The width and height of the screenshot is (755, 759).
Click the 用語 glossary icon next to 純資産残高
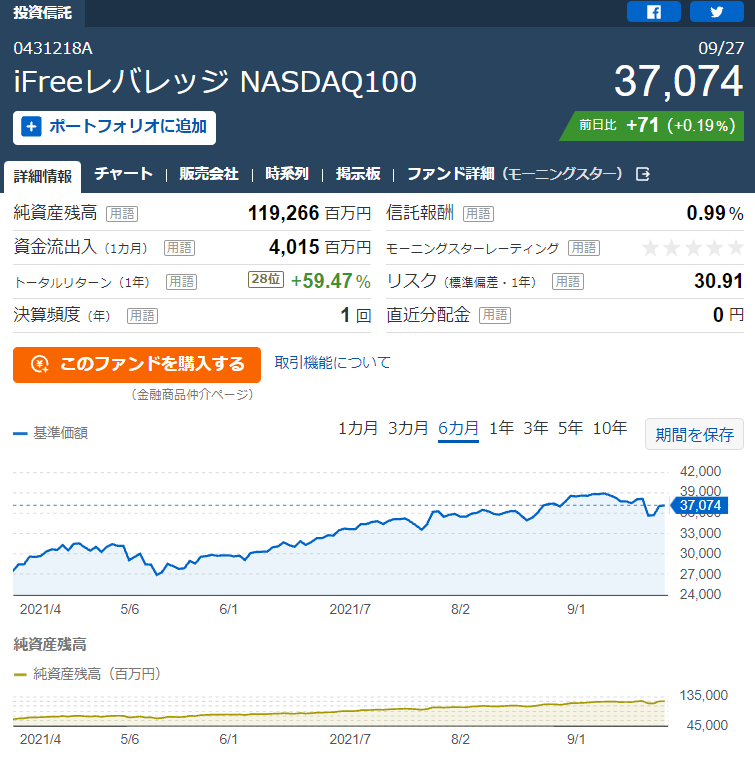click(122, 214)
